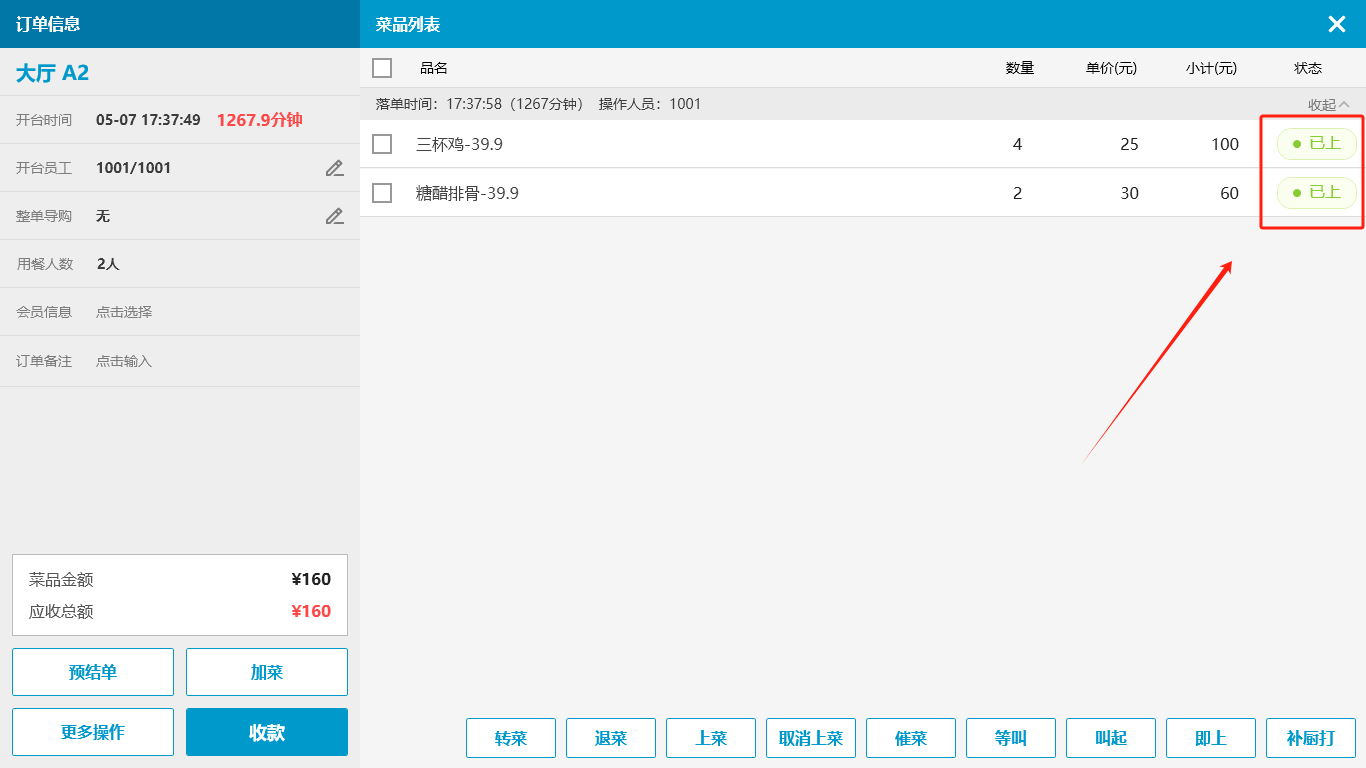Viewport: 1366px width, 768px height.
Task: Click the 小计 value 100
Action: (x=1225, y=144)
